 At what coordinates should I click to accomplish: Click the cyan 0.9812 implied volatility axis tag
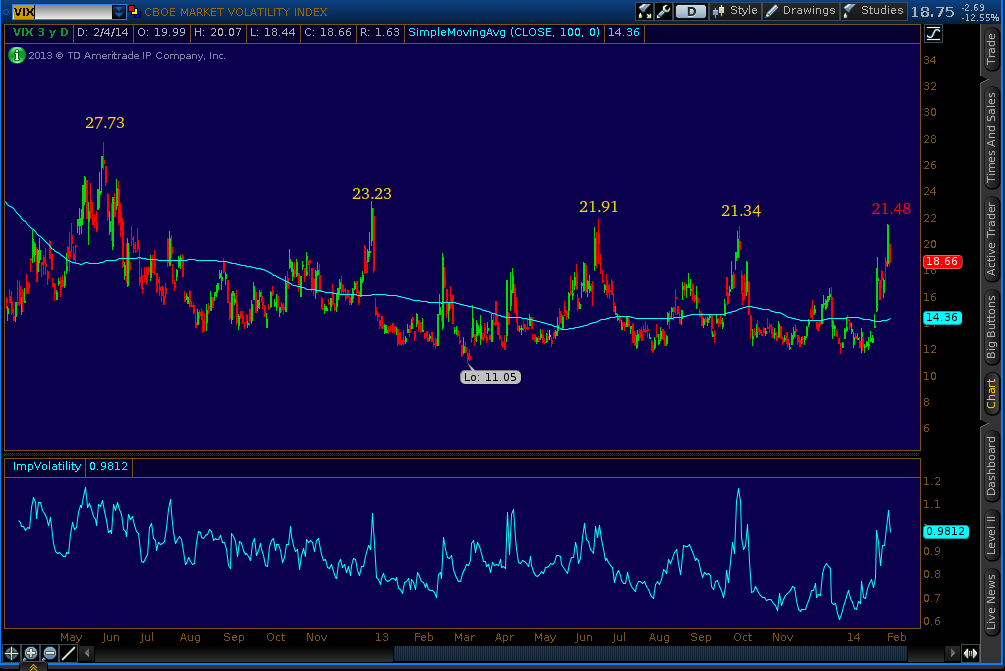(x=945, y=531)
